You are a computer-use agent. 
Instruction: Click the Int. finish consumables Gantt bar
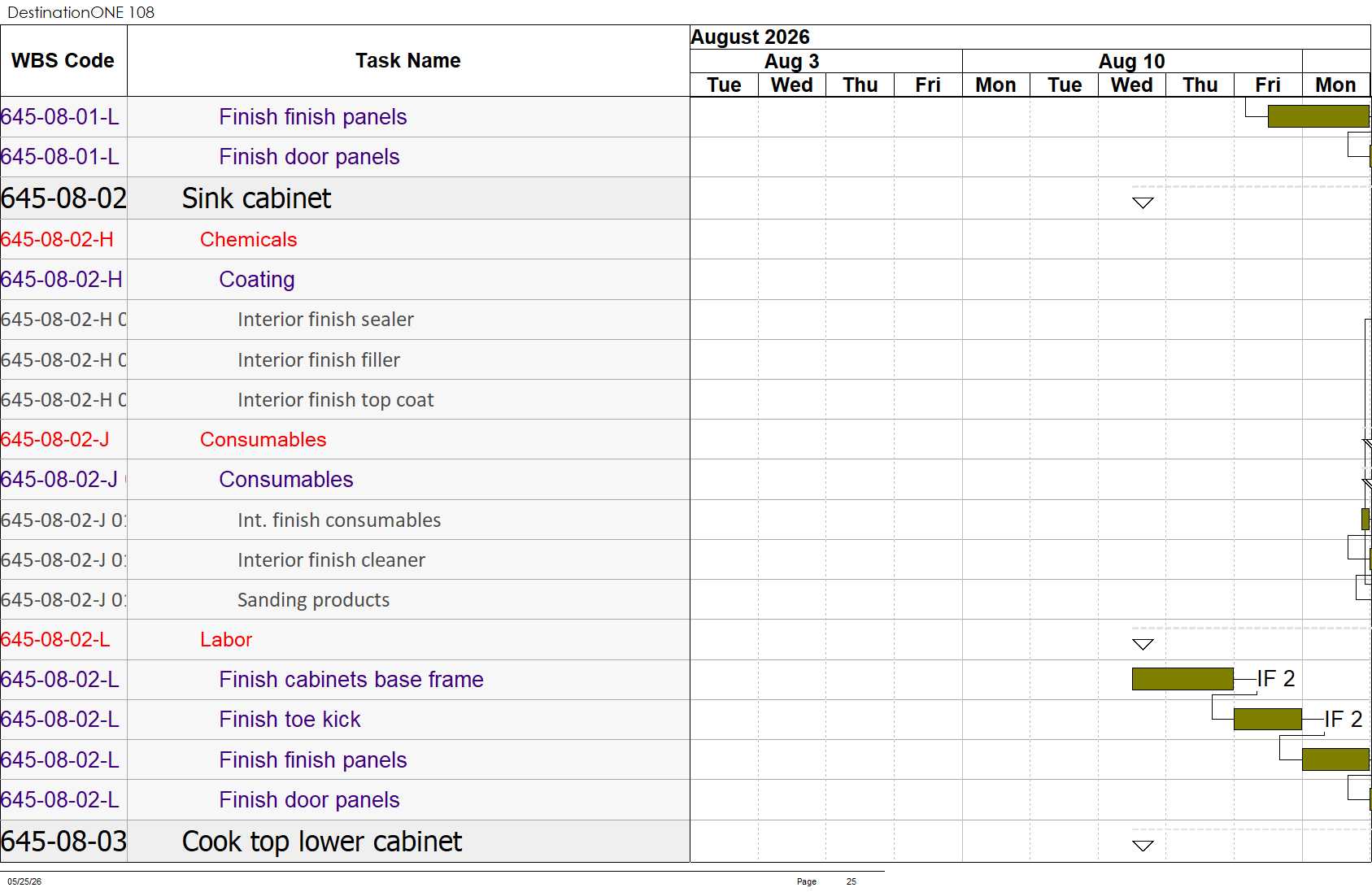click(x=1365, y=519)
